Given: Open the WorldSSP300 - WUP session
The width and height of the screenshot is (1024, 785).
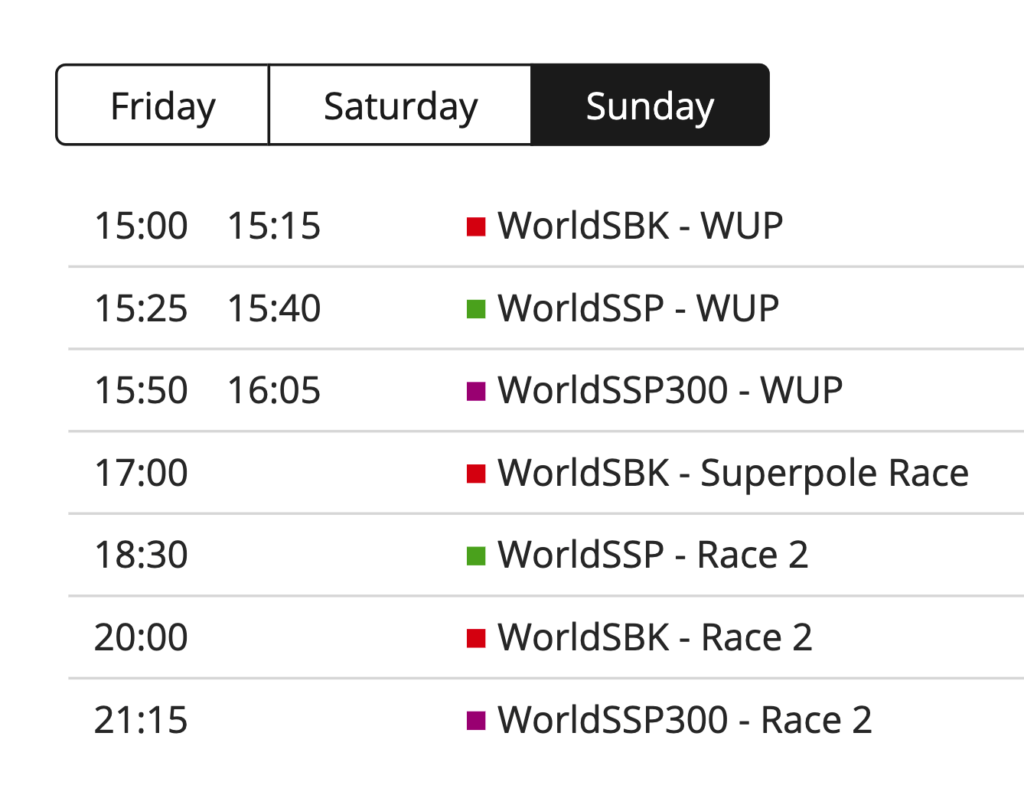Looking at the screenshot, I should point(670,391).
